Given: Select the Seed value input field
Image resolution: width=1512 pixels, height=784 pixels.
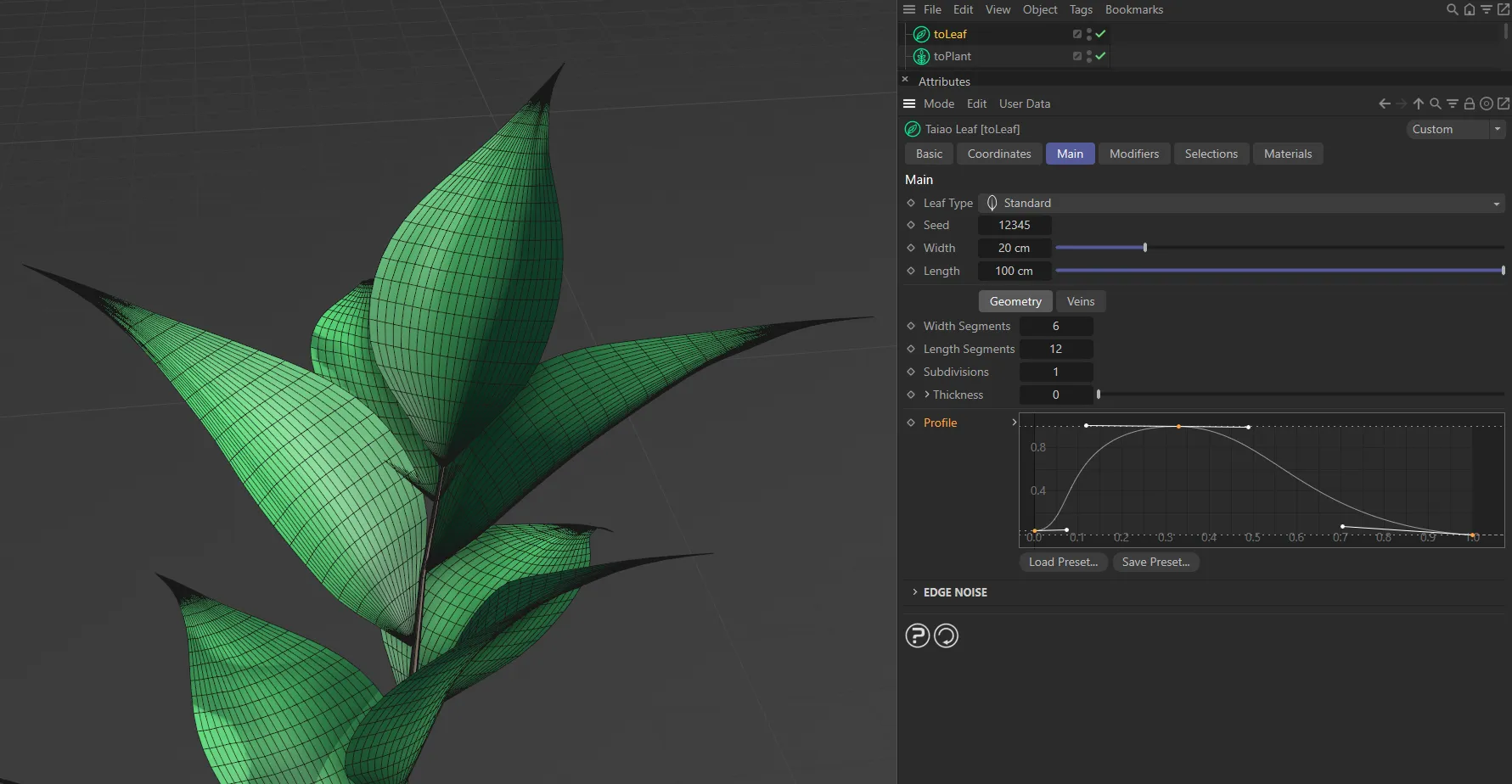Looking at the screenshot, I should point(1015,225).
